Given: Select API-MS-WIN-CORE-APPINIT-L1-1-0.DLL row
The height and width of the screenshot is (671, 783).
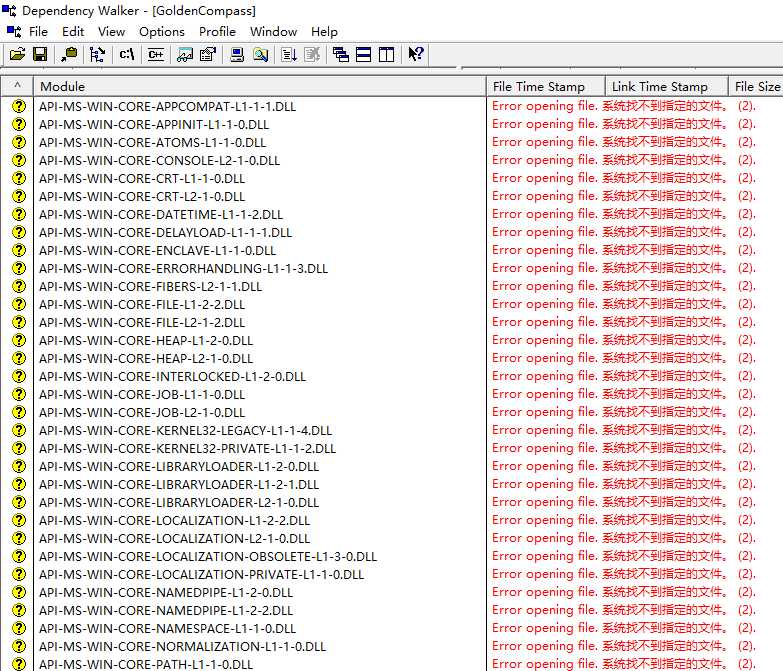Looking at the screenshot, I should click(x=392, y=124).
